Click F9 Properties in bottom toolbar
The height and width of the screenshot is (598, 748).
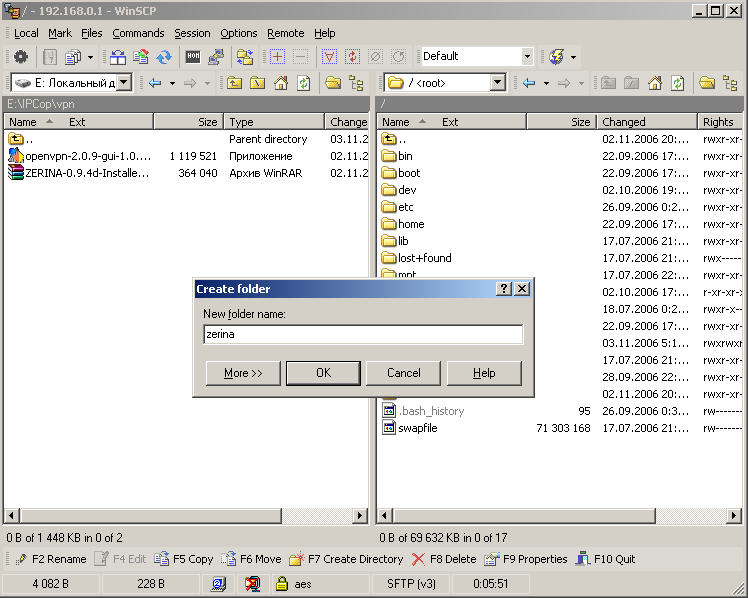(526, 559)
